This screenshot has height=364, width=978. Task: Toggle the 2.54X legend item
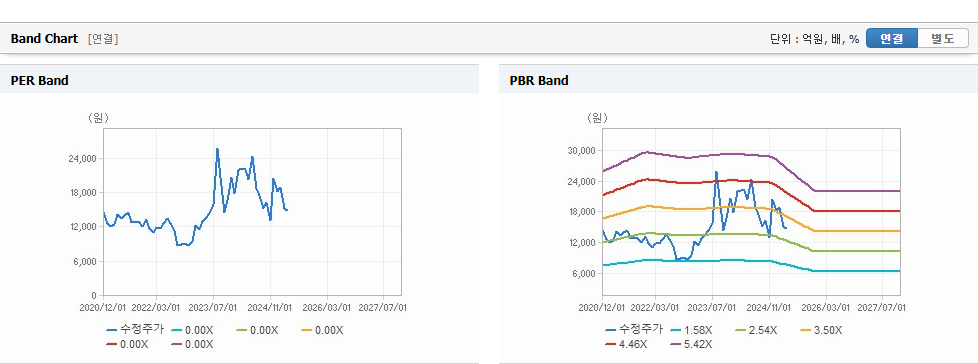[x=756, y=330]
